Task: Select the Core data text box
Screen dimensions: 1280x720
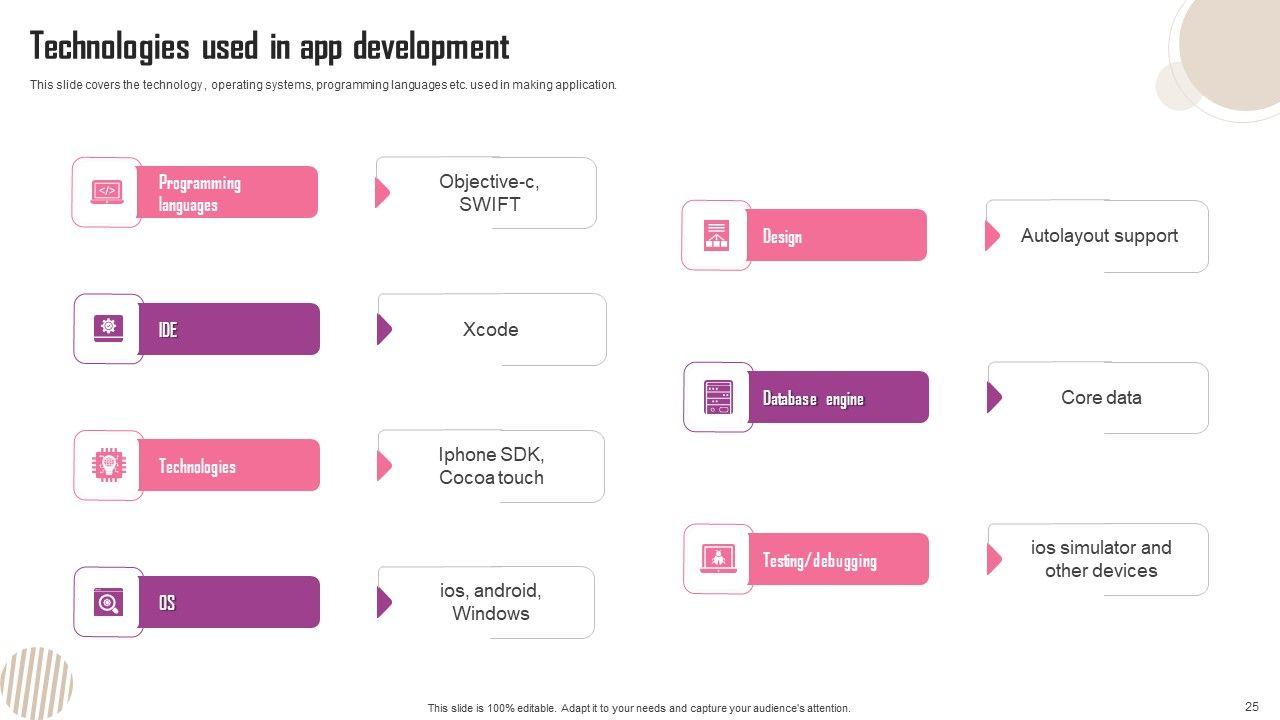Action: coord(1098,398)
